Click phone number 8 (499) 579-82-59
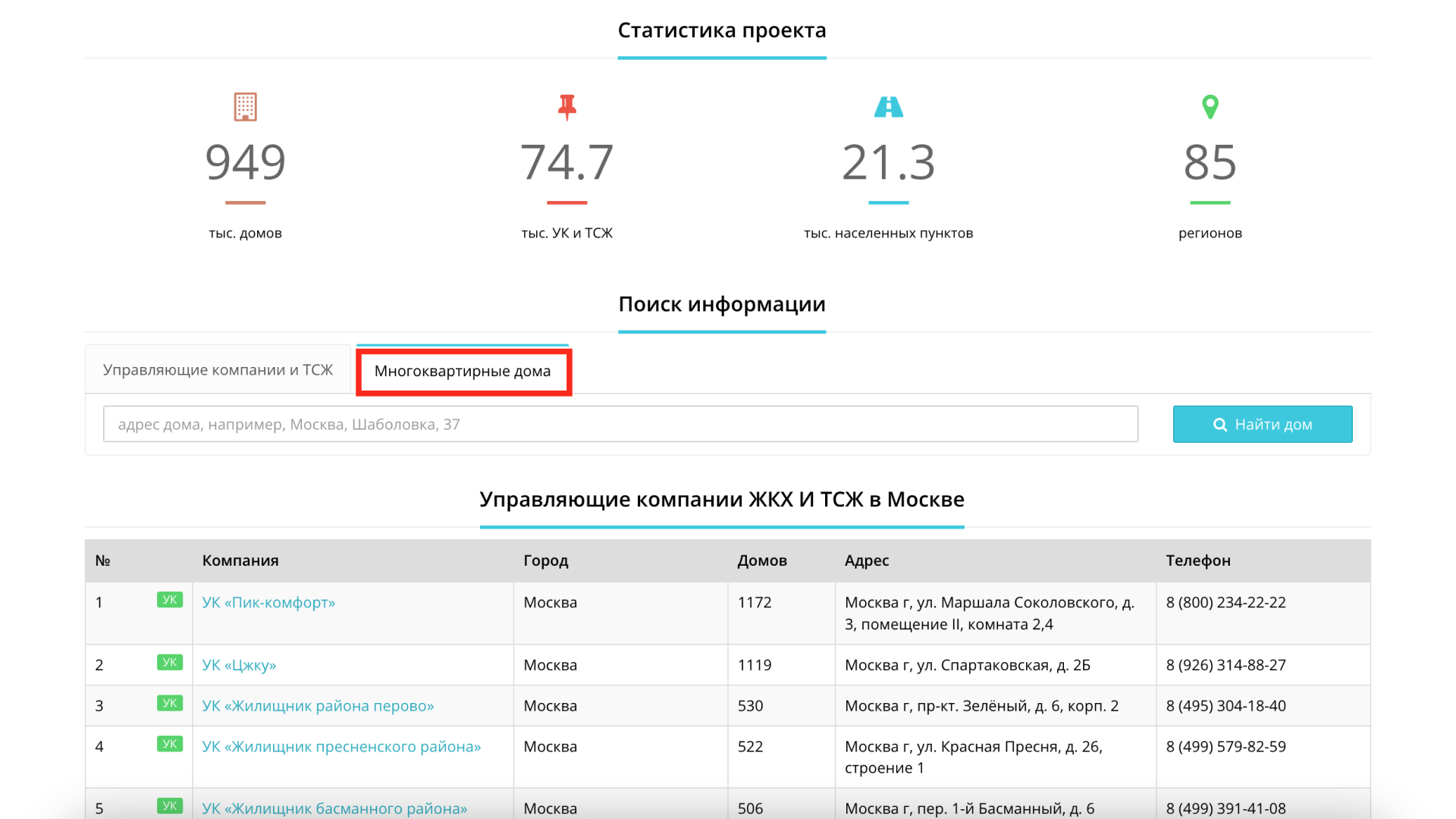 pos(1226,747)
